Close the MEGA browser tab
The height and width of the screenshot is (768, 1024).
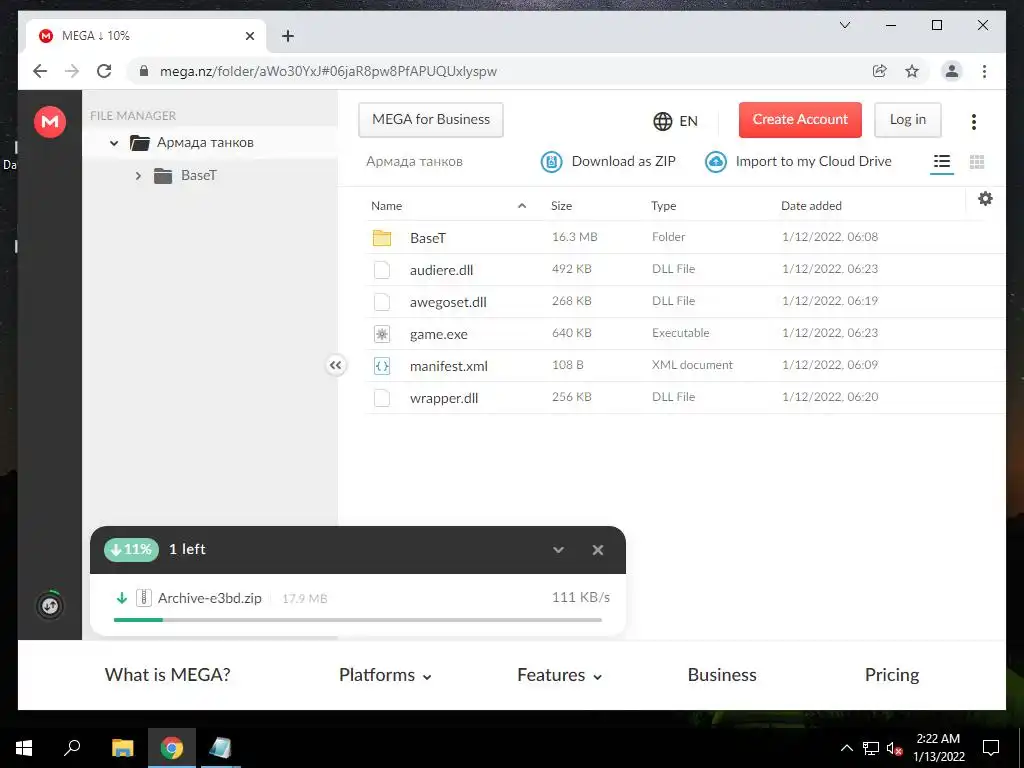tap(249, 36)
